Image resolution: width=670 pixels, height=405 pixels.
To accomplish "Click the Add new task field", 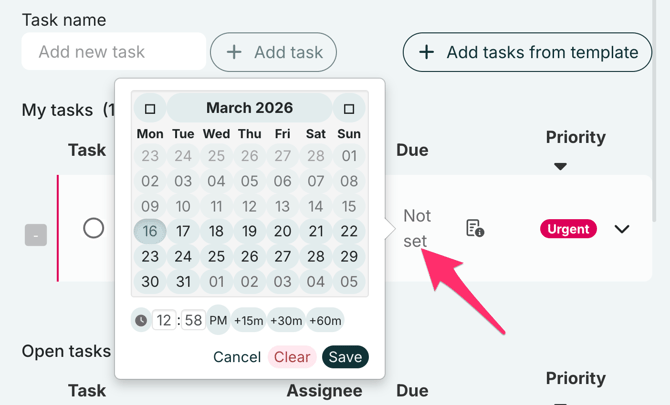I will (113, 52).
